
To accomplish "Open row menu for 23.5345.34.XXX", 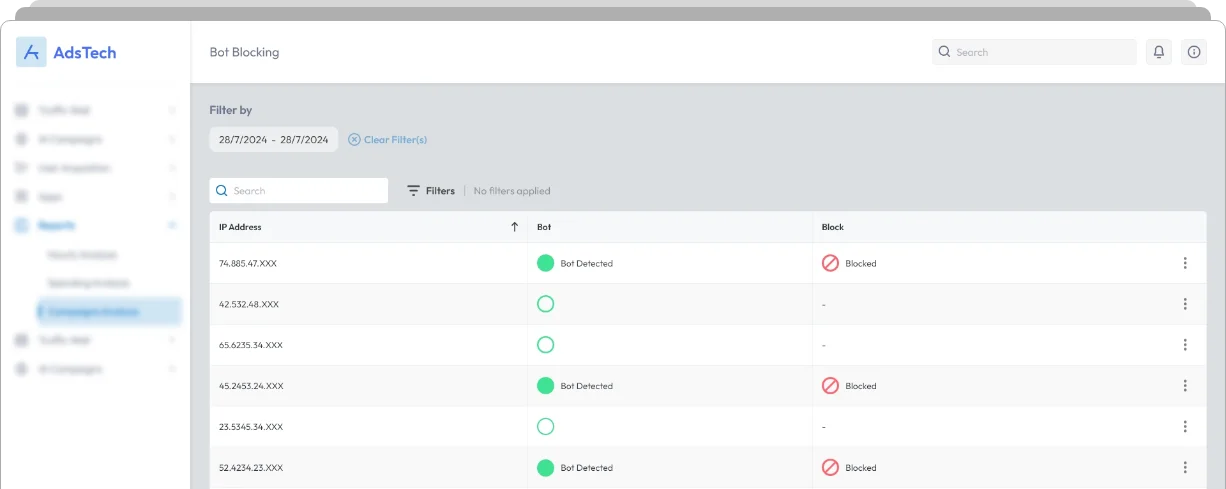I will pyautogui.click(x=1185, y=427).
